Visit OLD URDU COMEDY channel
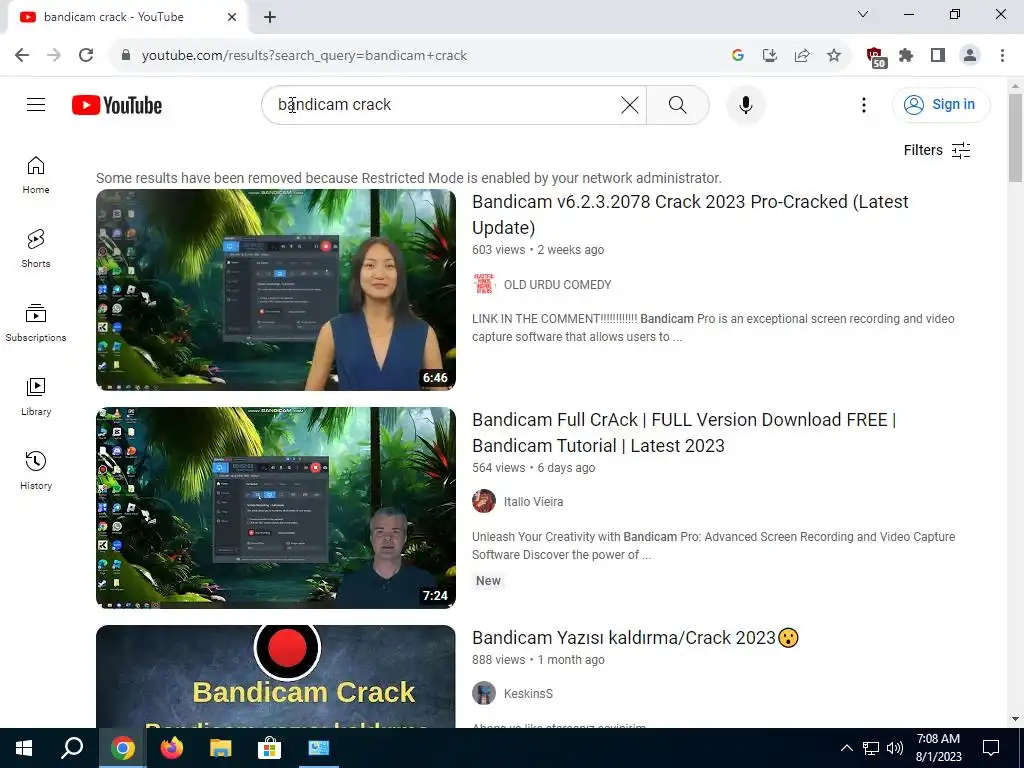The image size is (1024, 768). pyautogui.click(x=557, y=285)
